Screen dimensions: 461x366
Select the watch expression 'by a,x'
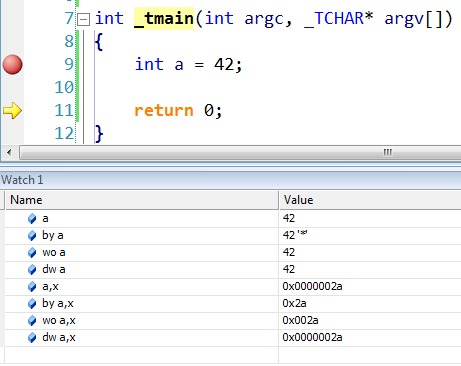(58, 304)
